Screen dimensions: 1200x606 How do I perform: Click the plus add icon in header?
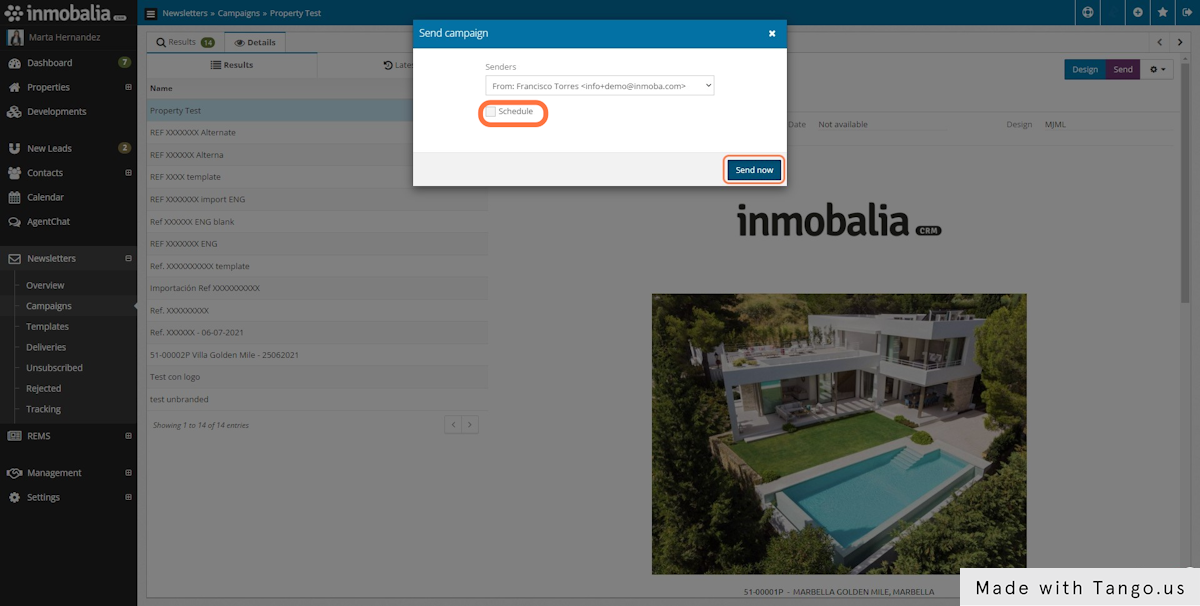tap(1138, 13)
